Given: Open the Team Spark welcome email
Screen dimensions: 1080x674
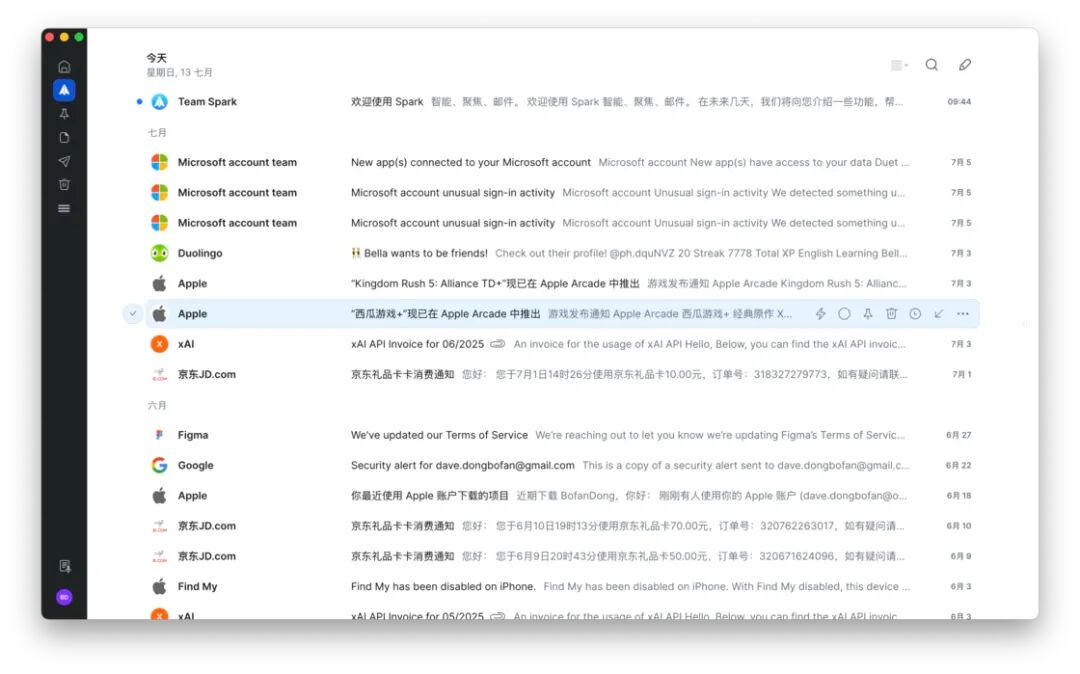Looking at the screenshot, I should (562, 102).
